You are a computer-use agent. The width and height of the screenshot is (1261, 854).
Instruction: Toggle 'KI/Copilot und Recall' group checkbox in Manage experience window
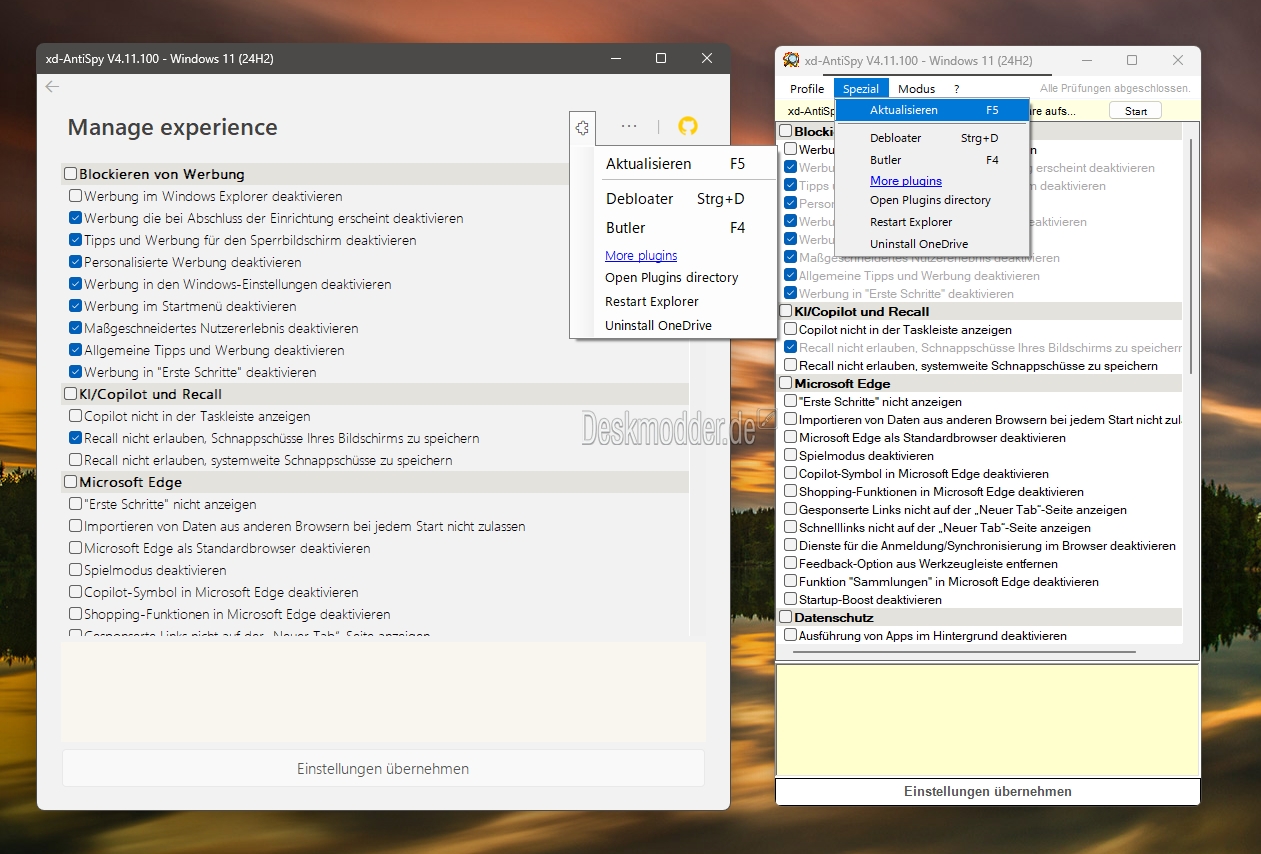tap(71, 394)
